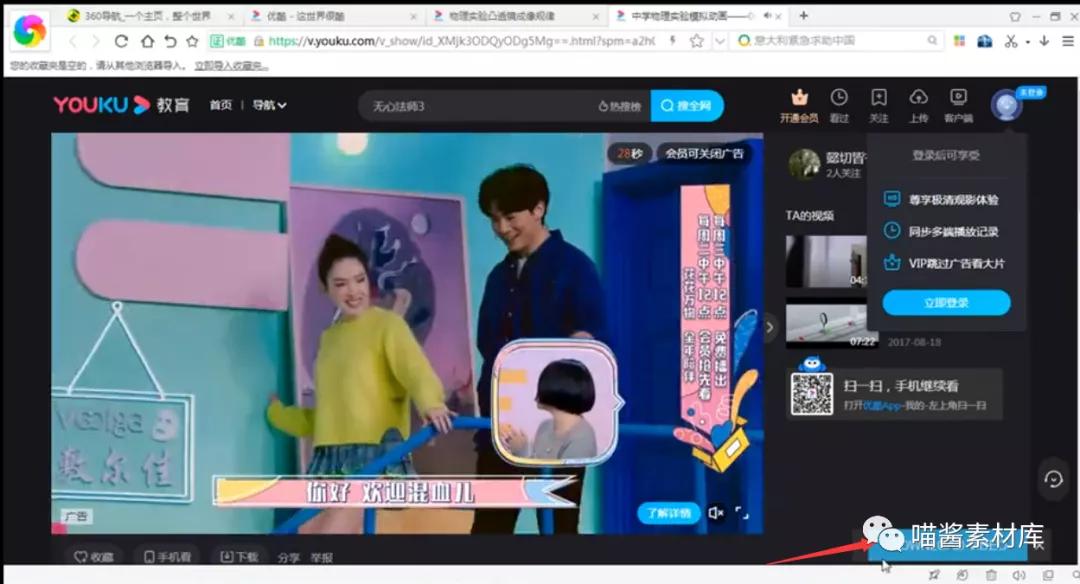Switch to the 360导航 browser tab
Viewport: 1080px width, 584px height.
click(138, 16)
